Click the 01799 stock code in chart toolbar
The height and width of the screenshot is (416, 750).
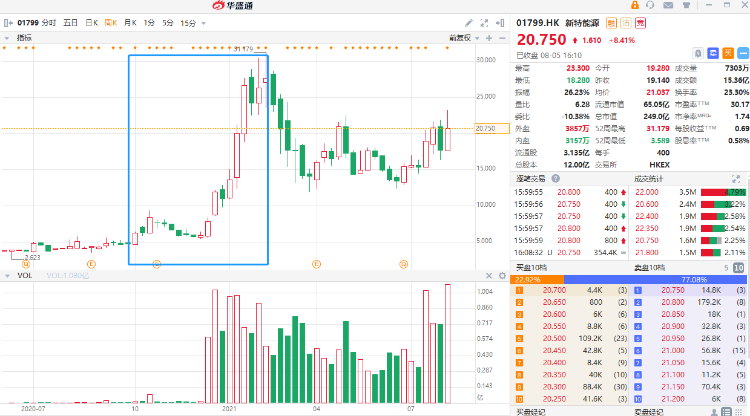click(x=28, y=23)
